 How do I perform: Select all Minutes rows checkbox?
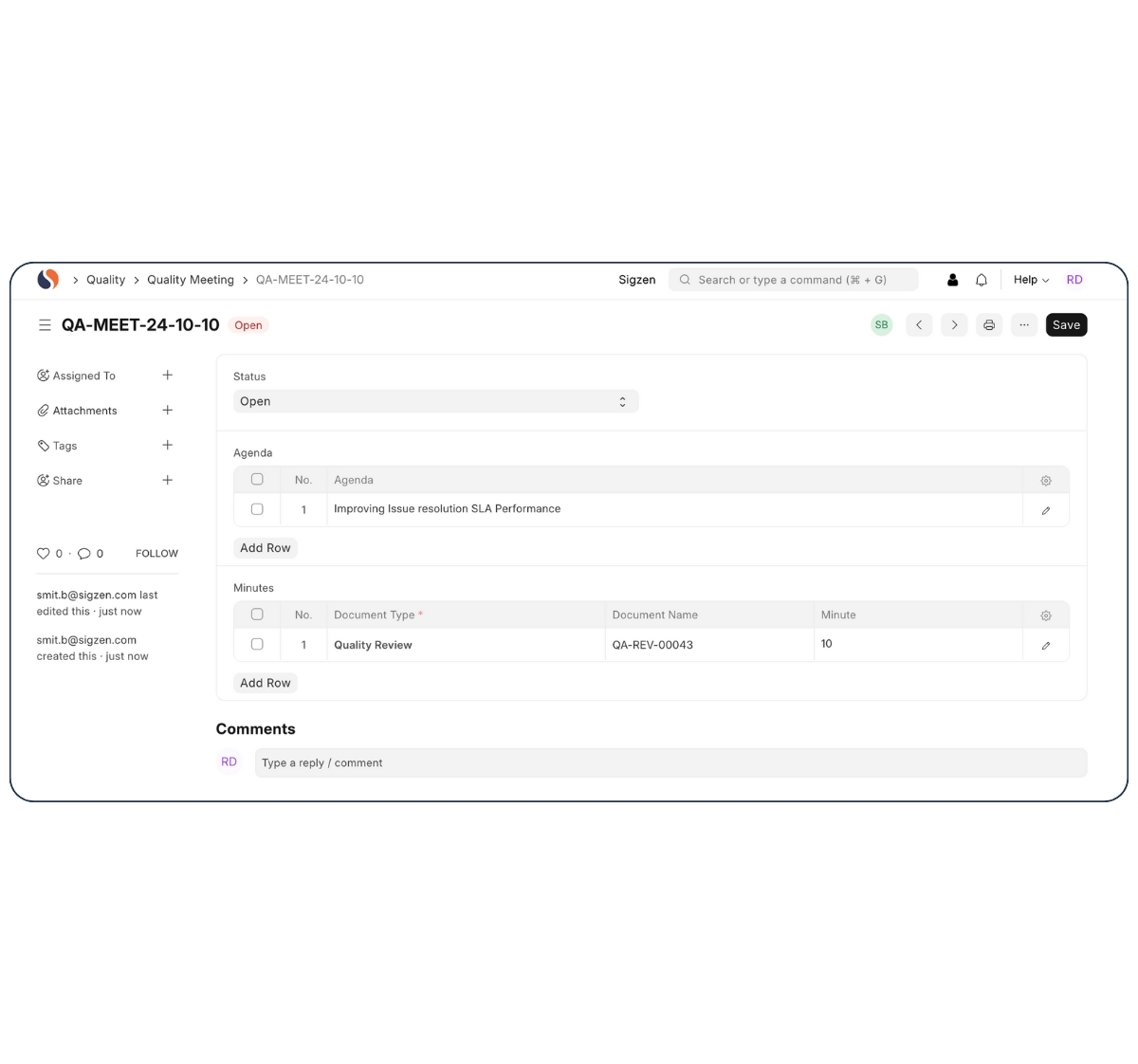coord(257,615)
